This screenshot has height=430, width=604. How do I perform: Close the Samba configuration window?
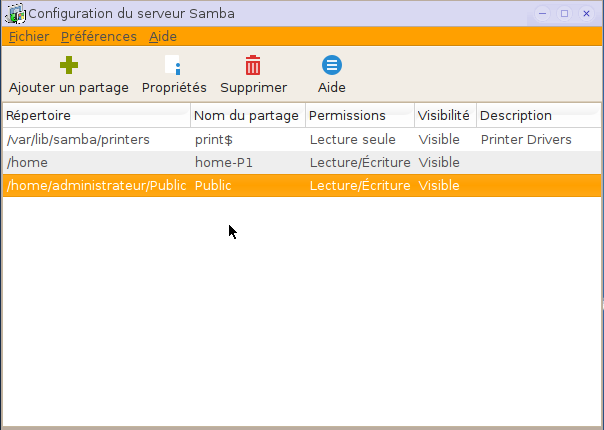[x=586, y=13]
